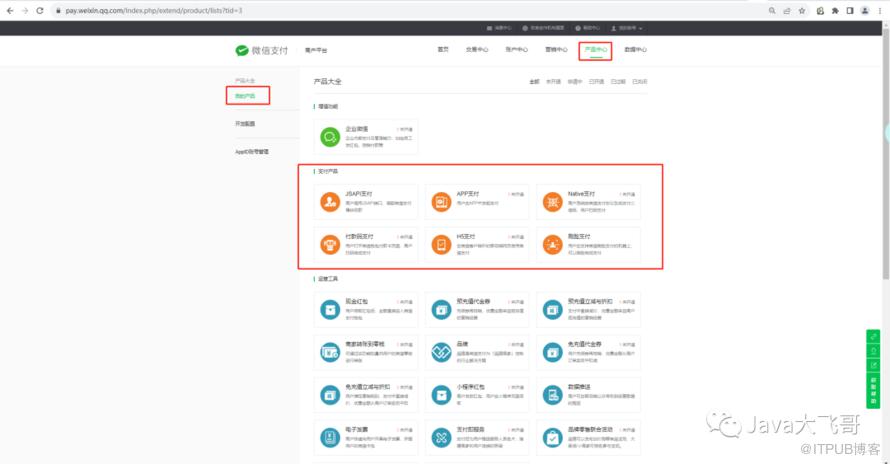Viewport: 890px width, 464px height.
Task: Open the Chrome three-dot menu
Action: (x=880, y=9)
